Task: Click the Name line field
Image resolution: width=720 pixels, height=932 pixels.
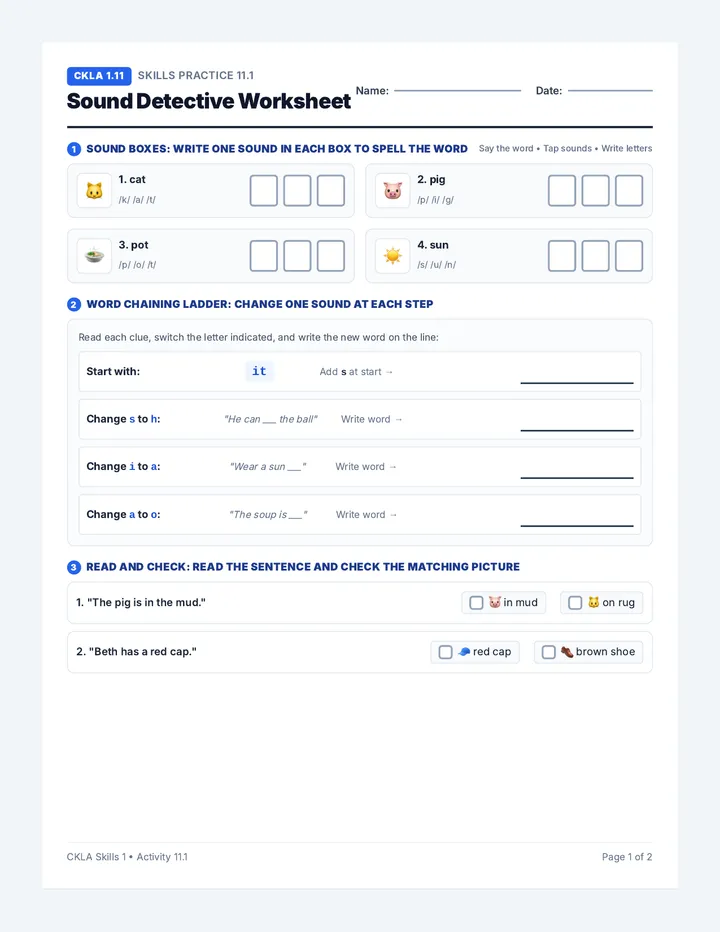Action: point(458,90)
